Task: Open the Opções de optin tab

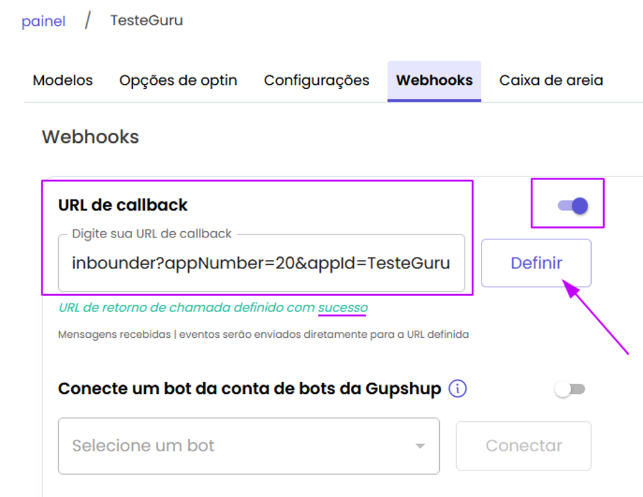Action: point(178,80)
